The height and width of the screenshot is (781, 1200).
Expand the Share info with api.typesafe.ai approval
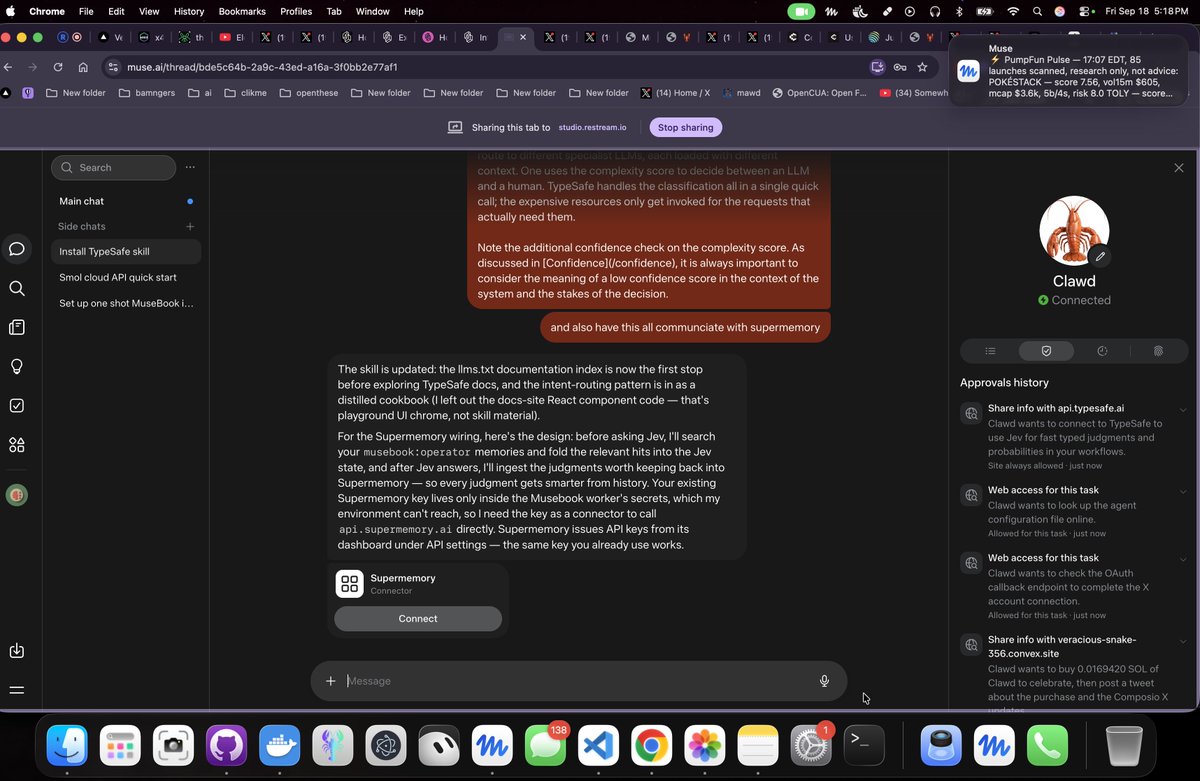point(1183,409)
